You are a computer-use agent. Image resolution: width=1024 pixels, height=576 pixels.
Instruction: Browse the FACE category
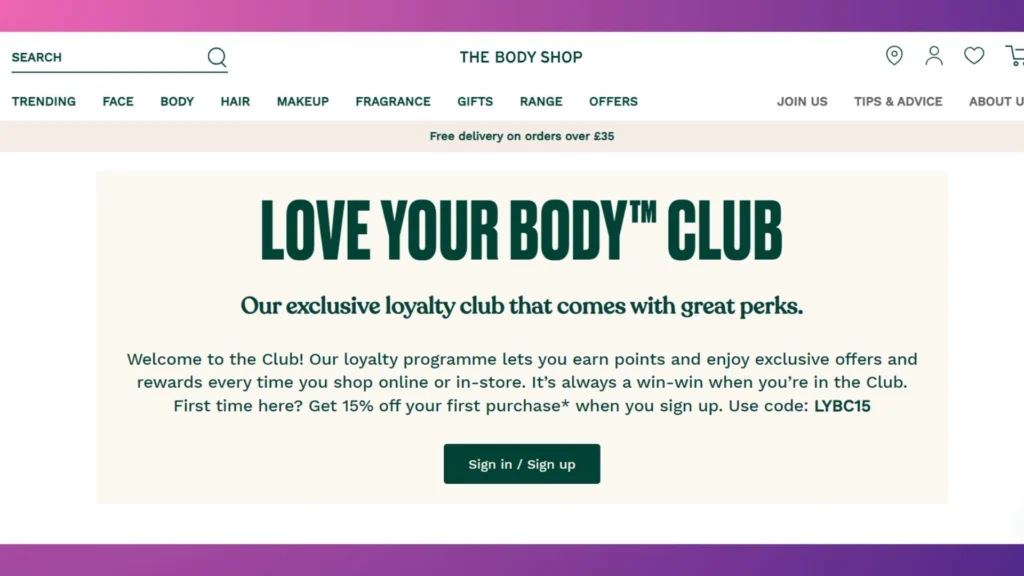click(117, 101)
